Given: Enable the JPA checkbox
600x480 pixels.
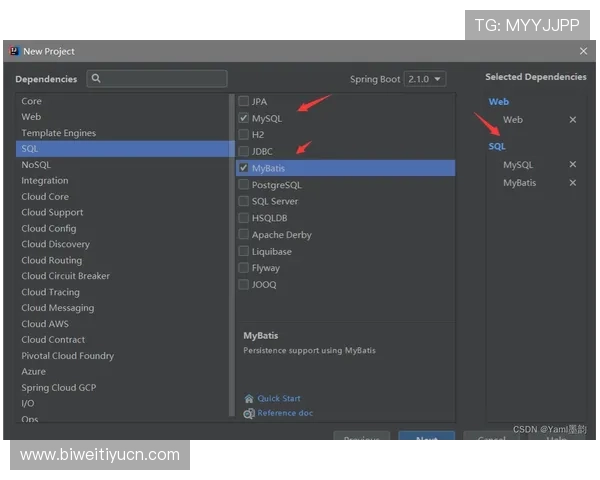Looking at the screenshot, I should coord(243,101).
